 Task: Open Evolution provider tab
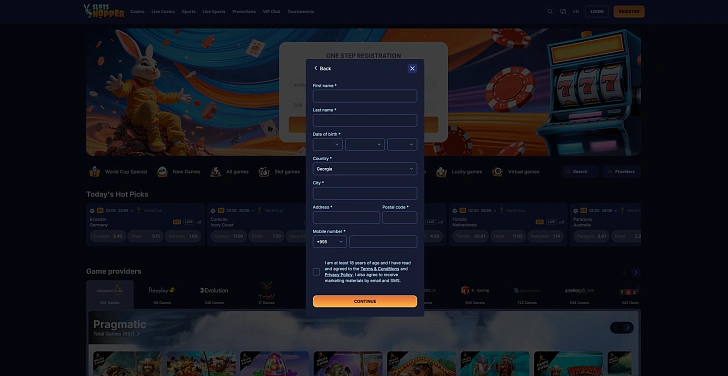click(x=214, y=295)
